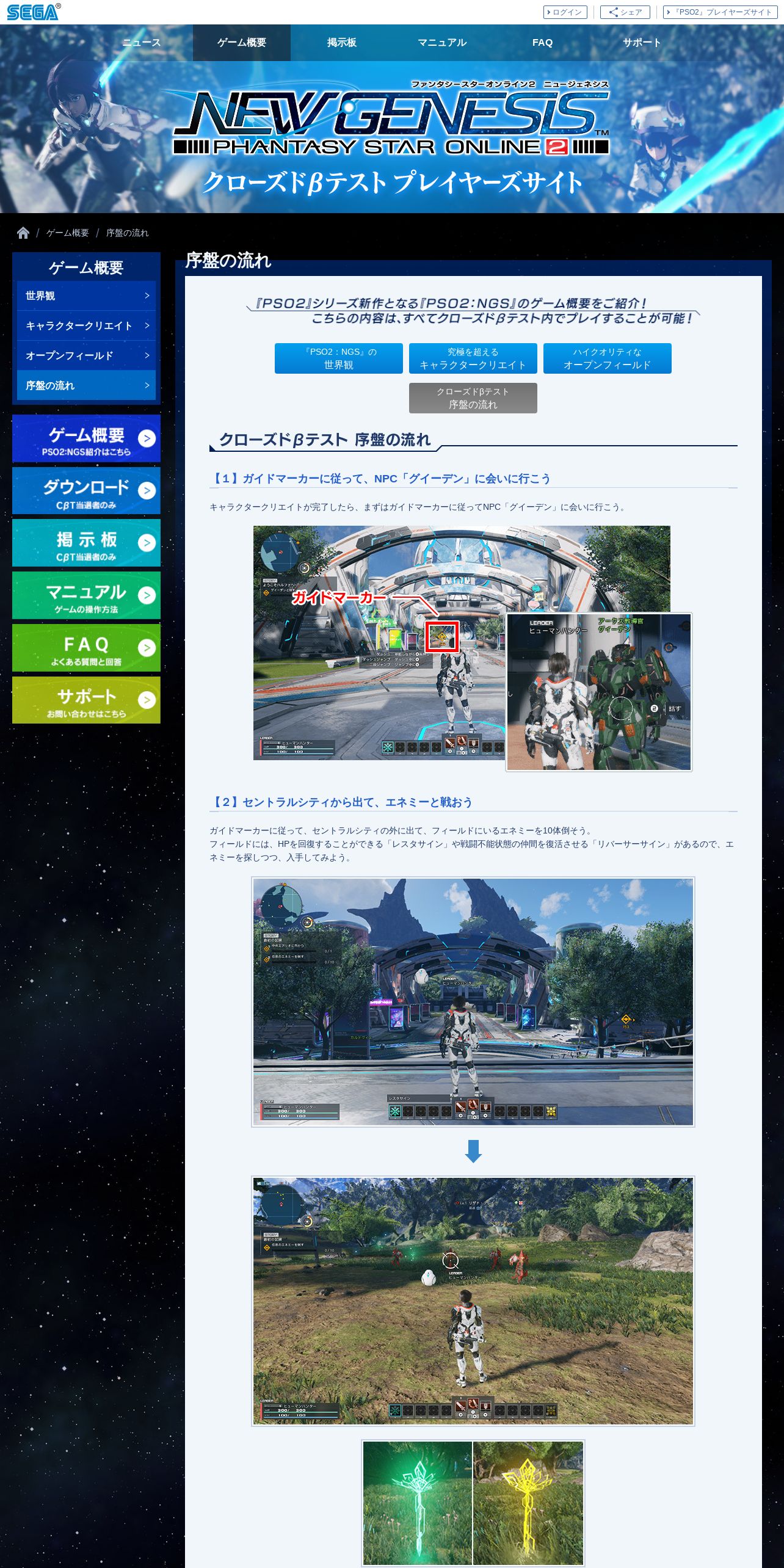Screen dimensions: 784x1568
Task: Click the circle arrow on ゲーム概要 banner
Action: coord(147,438)
